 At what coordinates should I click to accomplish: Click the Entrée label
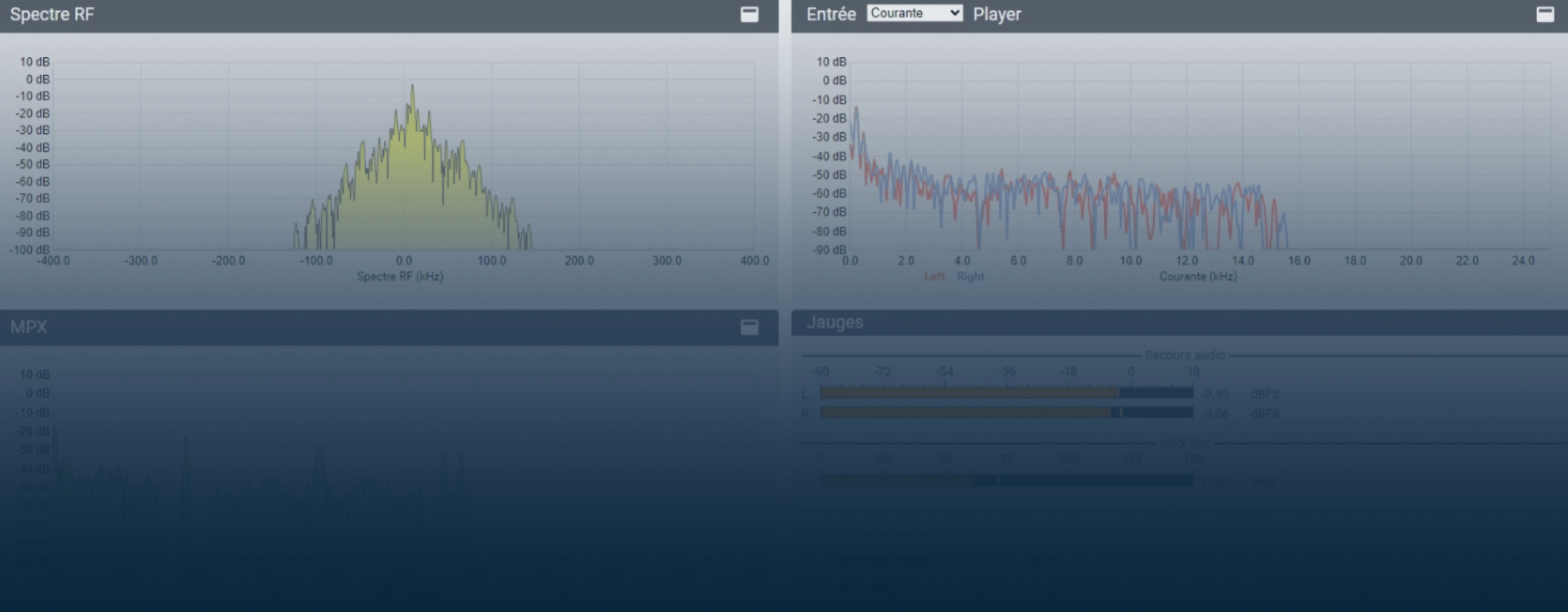(x=831, y=15)
